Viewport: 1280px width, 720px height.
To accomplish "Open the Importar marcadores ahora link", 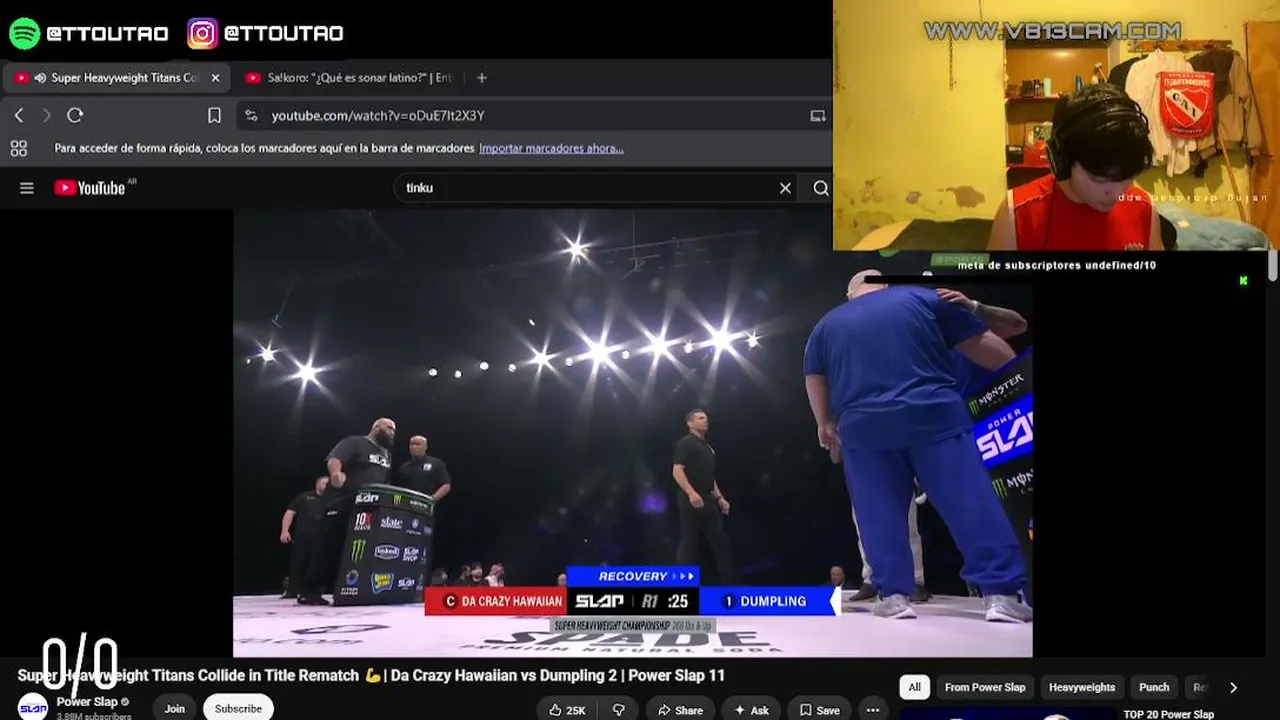I will pyautogui.click(x=551, y=148).
